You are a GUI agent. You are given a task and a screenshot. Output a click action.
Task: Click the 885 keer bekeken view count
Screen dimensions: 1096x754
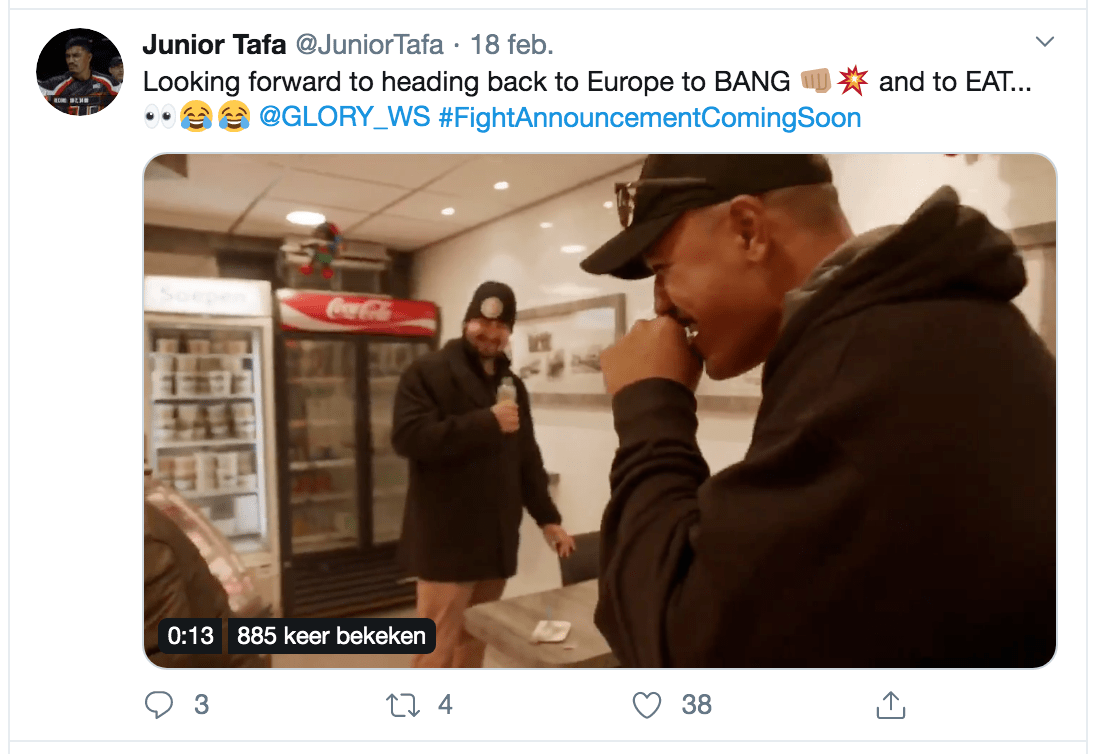point(331,636)
